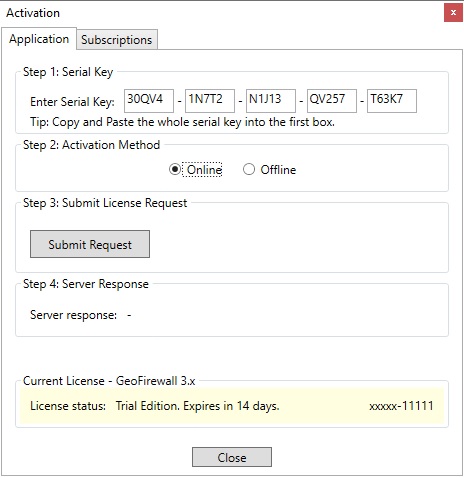Click the Trial Edition license status text
Image resolution: width=464 pixels, height=477 pixels.
197,406
